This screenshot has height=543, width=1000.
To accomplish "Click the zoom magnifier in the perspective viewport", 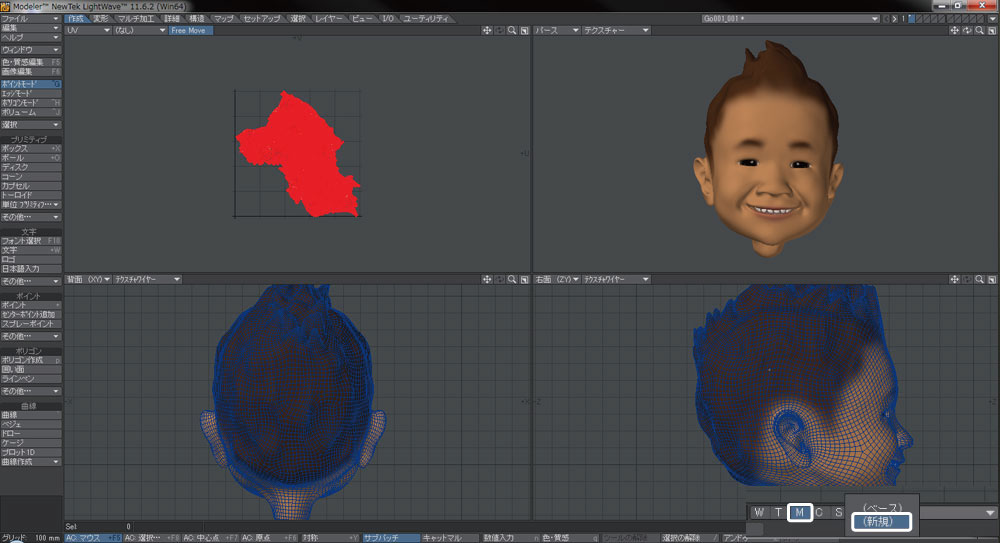I will coord(979,31).
